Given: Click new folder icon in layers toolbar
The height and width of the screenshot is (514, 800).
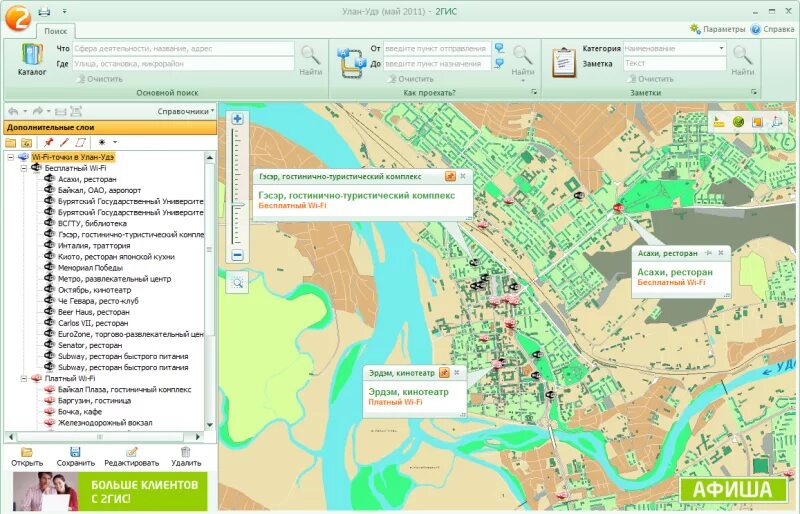Looking at the screenshot, I should coord(10,142).
